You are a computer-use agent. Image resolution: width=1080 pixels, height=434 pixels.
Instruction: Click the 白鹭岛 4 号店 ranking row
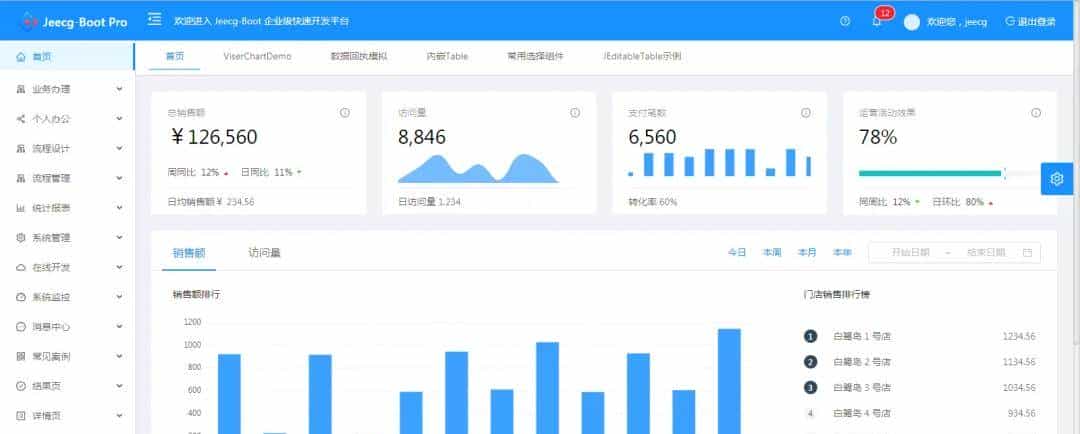point(920,413)
